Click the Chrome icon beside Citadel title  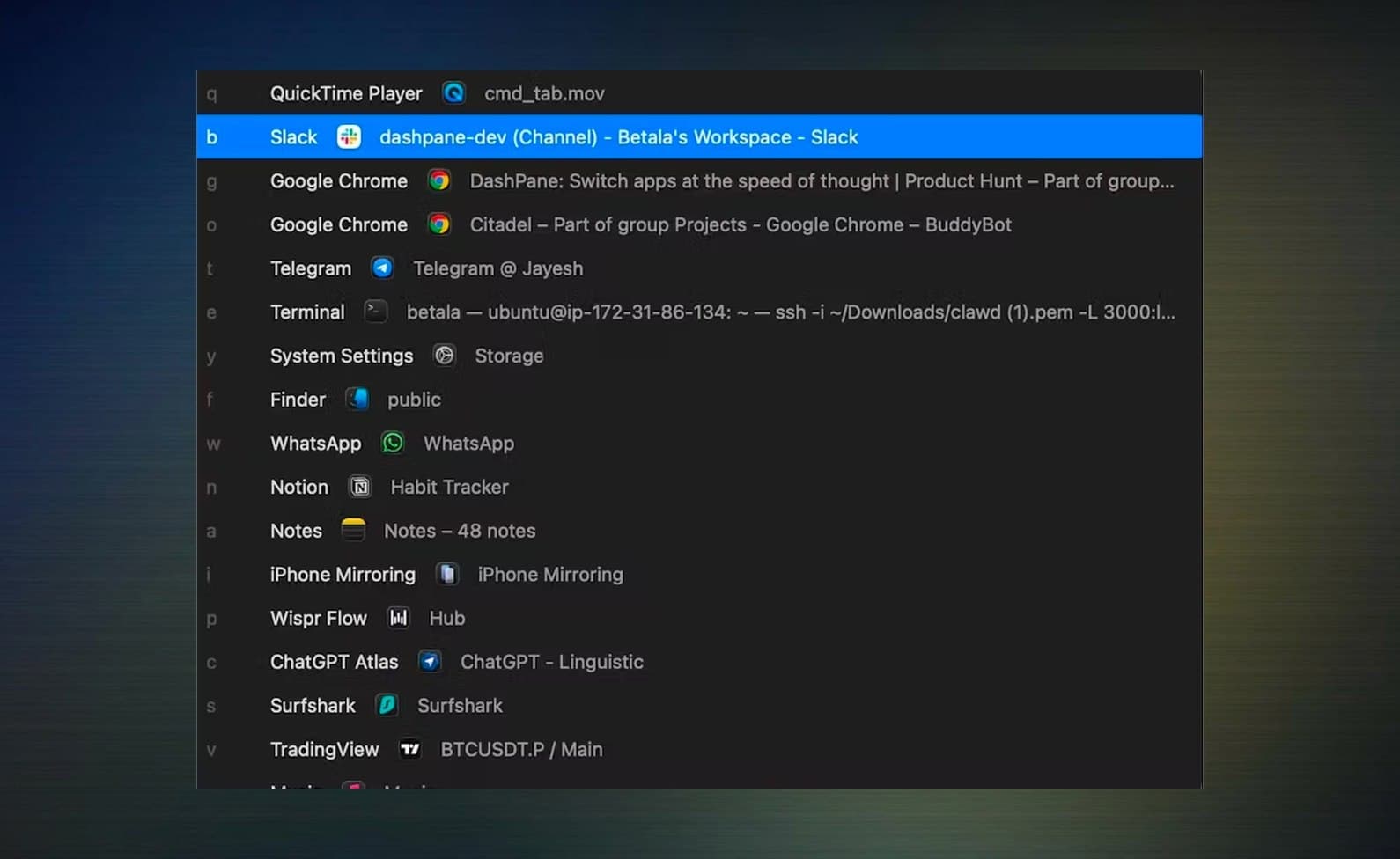point(438,224)
